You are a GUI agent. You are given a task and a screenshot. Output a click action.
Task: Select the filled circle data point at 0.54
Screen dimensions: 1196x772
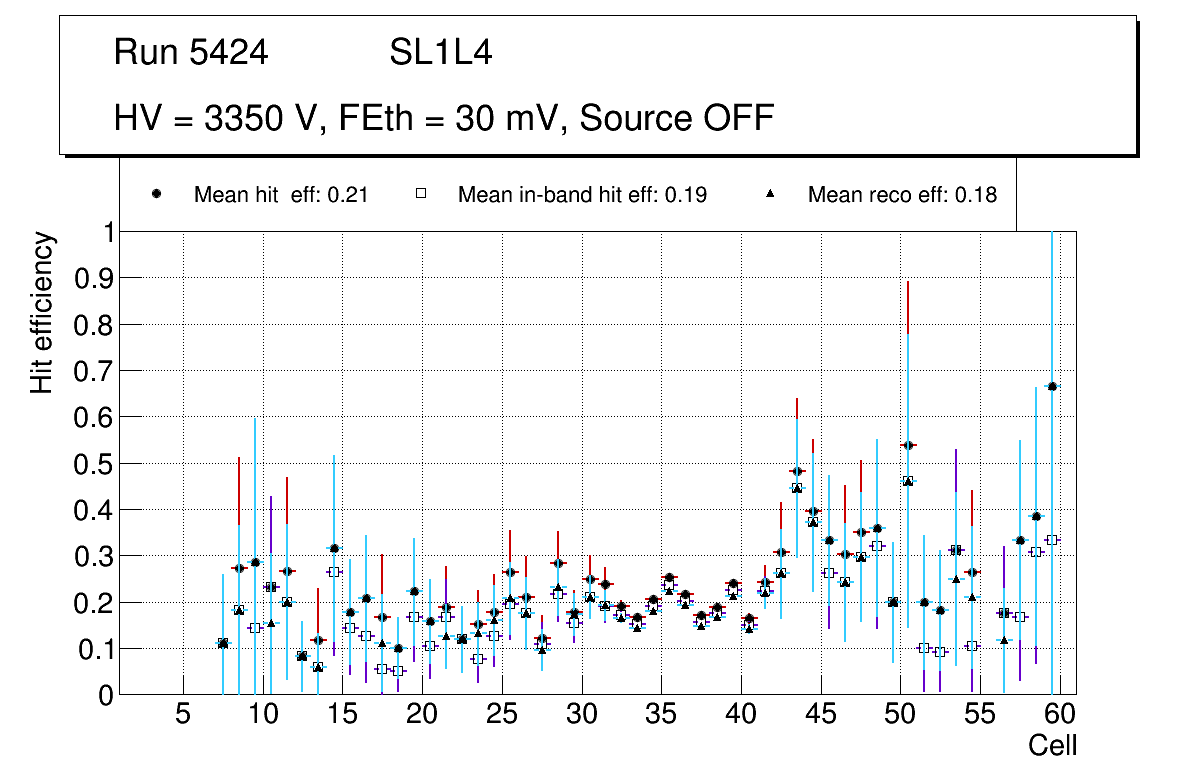pyautogui.click(x=908, y=445)
